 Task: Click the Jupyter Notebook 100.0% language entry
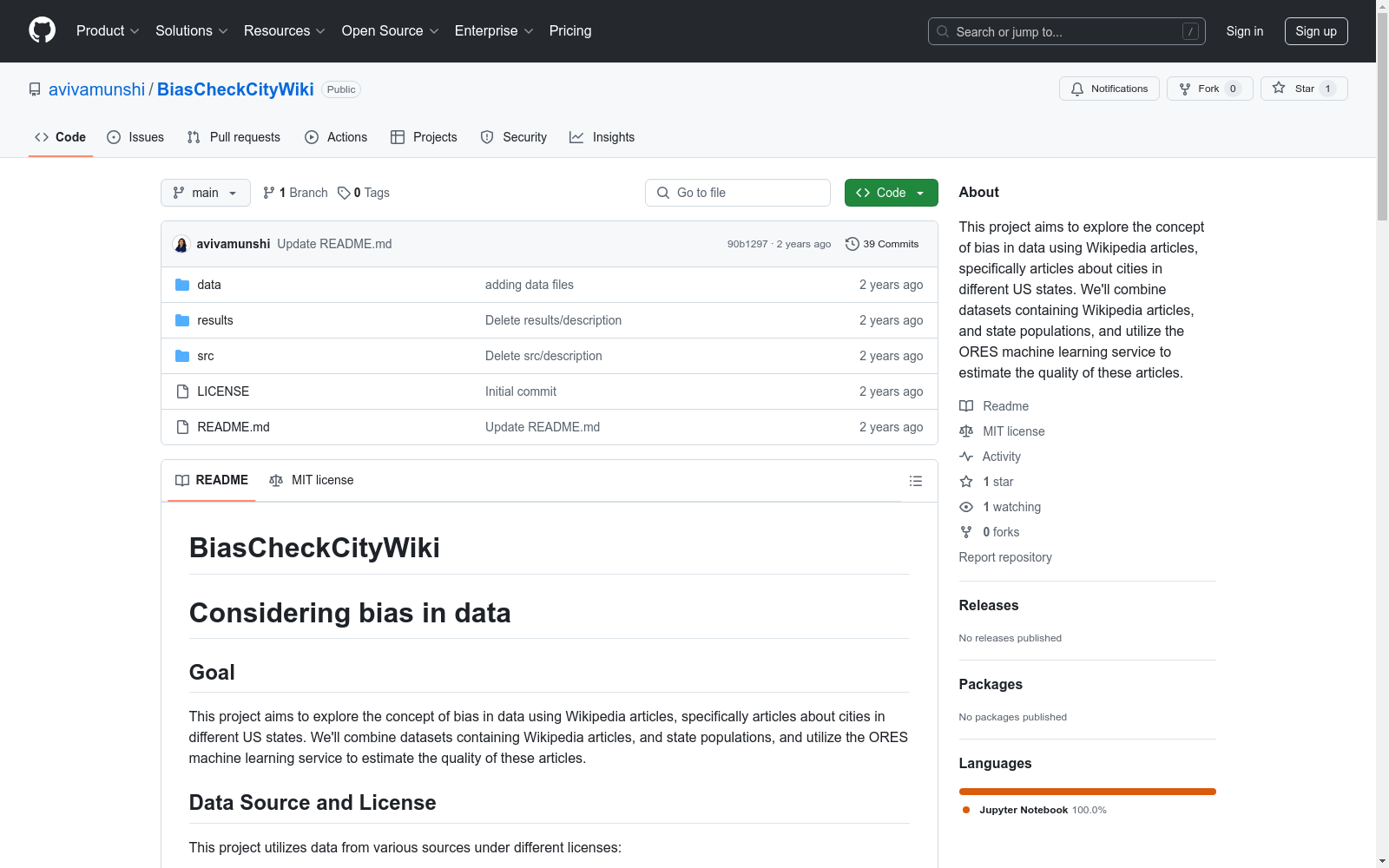coord(1035,810)
